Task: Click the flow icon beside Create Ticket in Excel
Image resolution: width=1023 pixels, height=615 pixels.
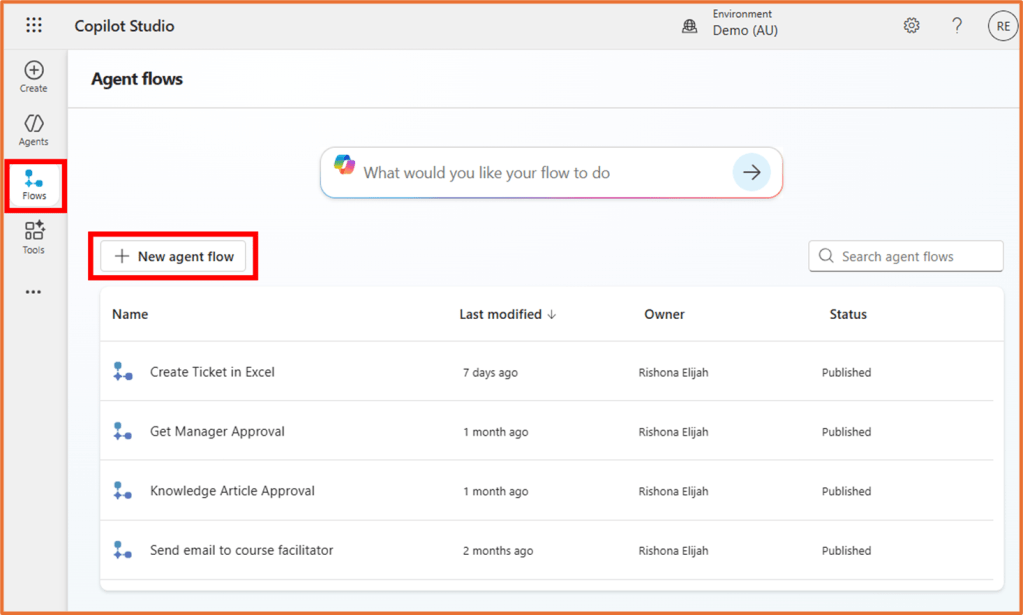Action: 122,371
